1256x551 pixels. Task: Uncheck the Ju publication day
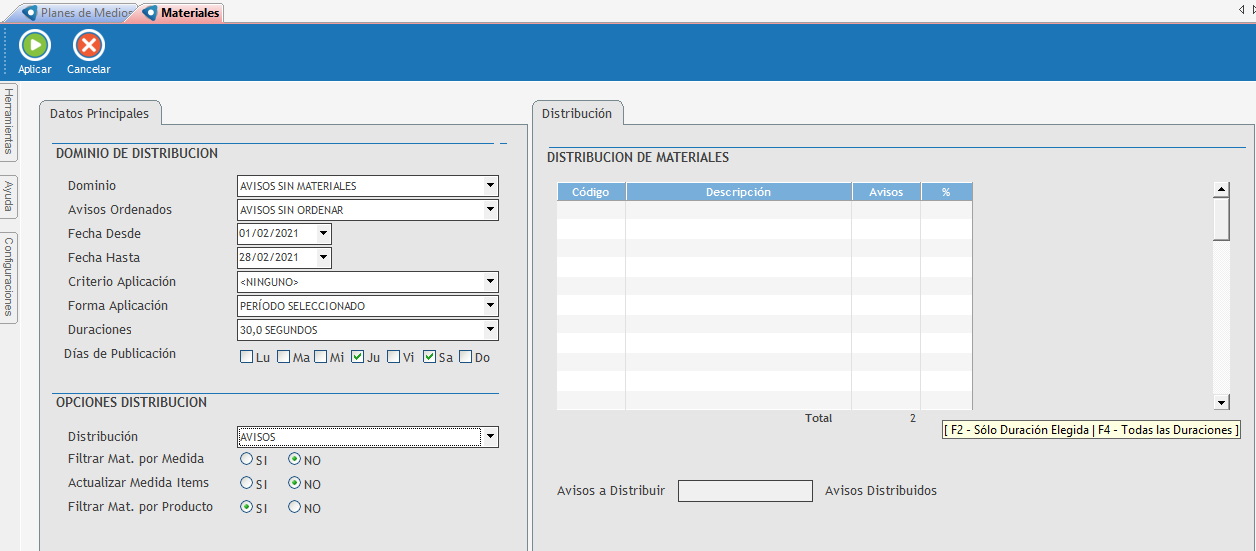(358, 357)
